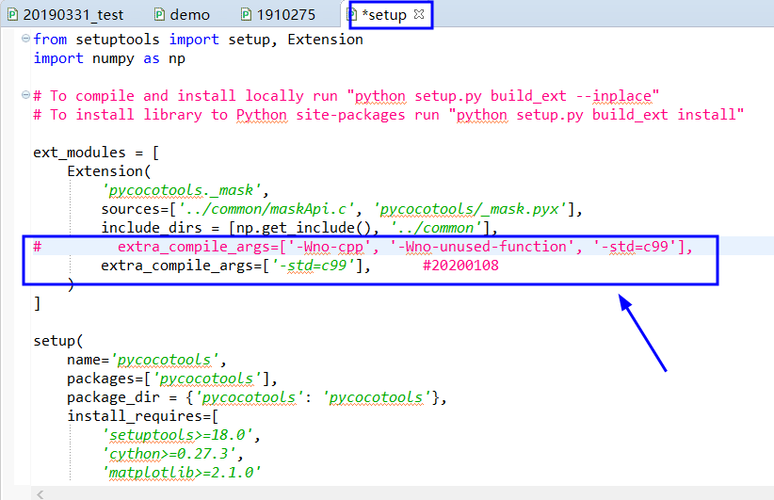
Task: Click the 'ext_modules = [' line
Action: tap(96, 153)
